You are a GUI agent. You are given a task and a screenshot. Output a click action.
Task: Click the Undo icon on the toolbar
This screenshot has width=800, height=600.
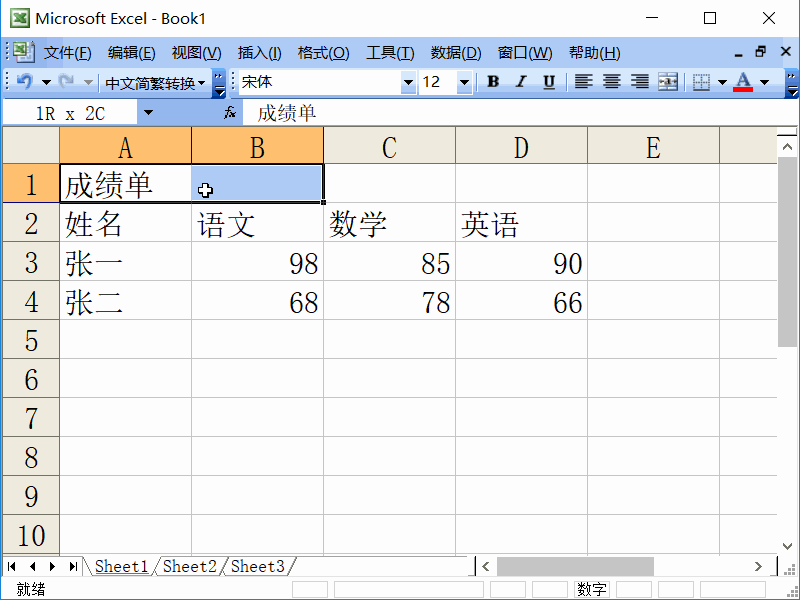coord(25,82)
